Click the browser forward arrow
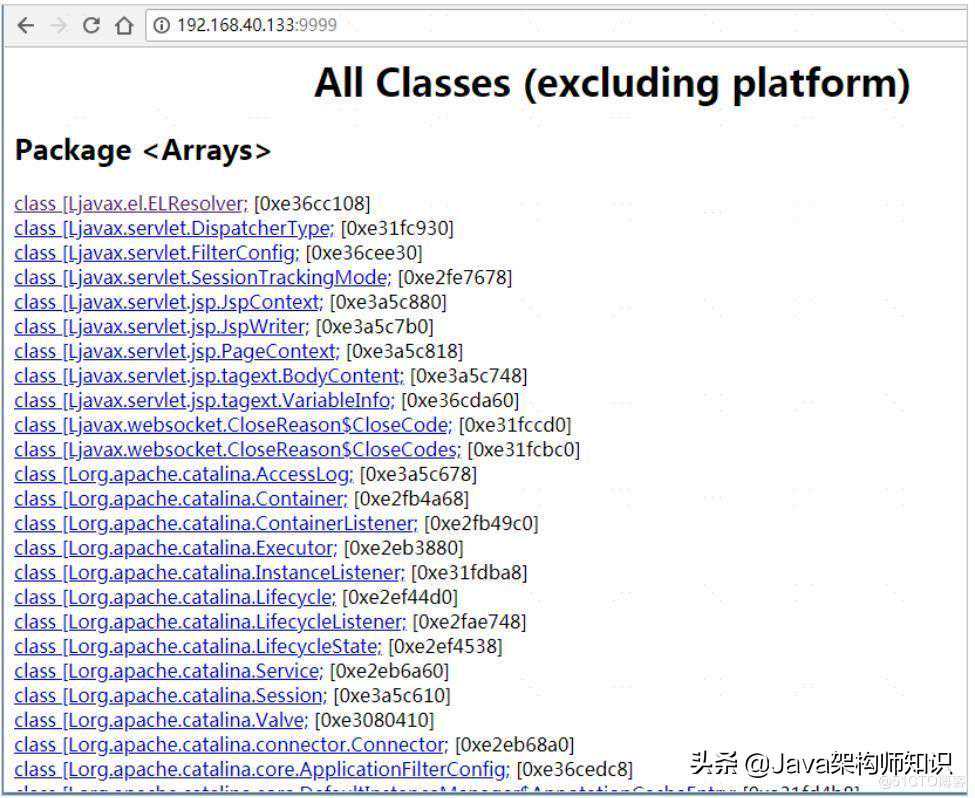Screen dimensions: 975x798 [58, 26]
